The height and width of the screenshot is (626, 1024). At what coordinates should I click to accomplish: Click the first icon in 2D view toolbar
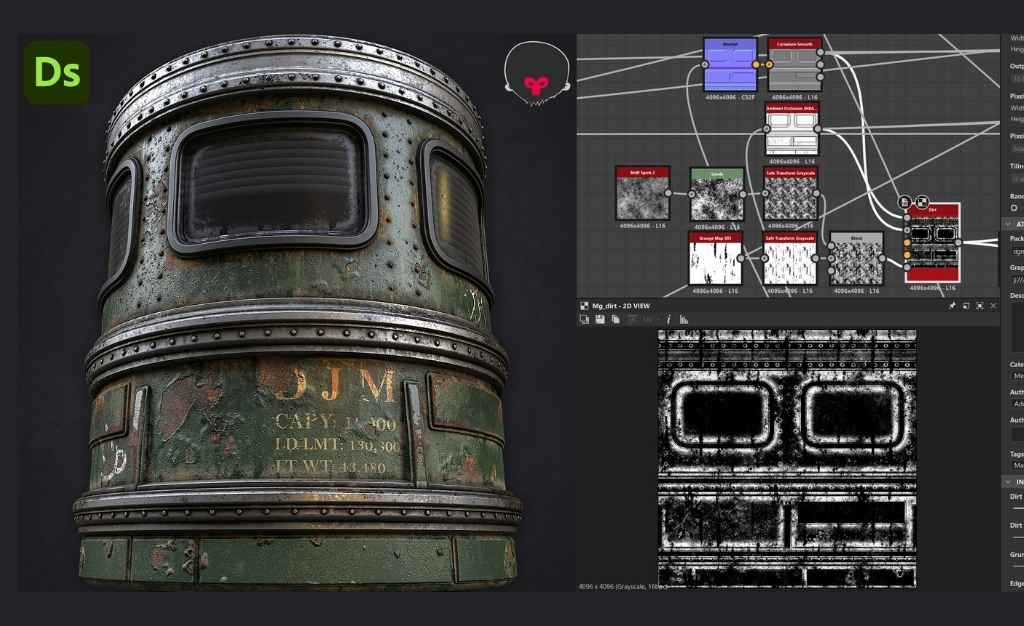[584, 319]
